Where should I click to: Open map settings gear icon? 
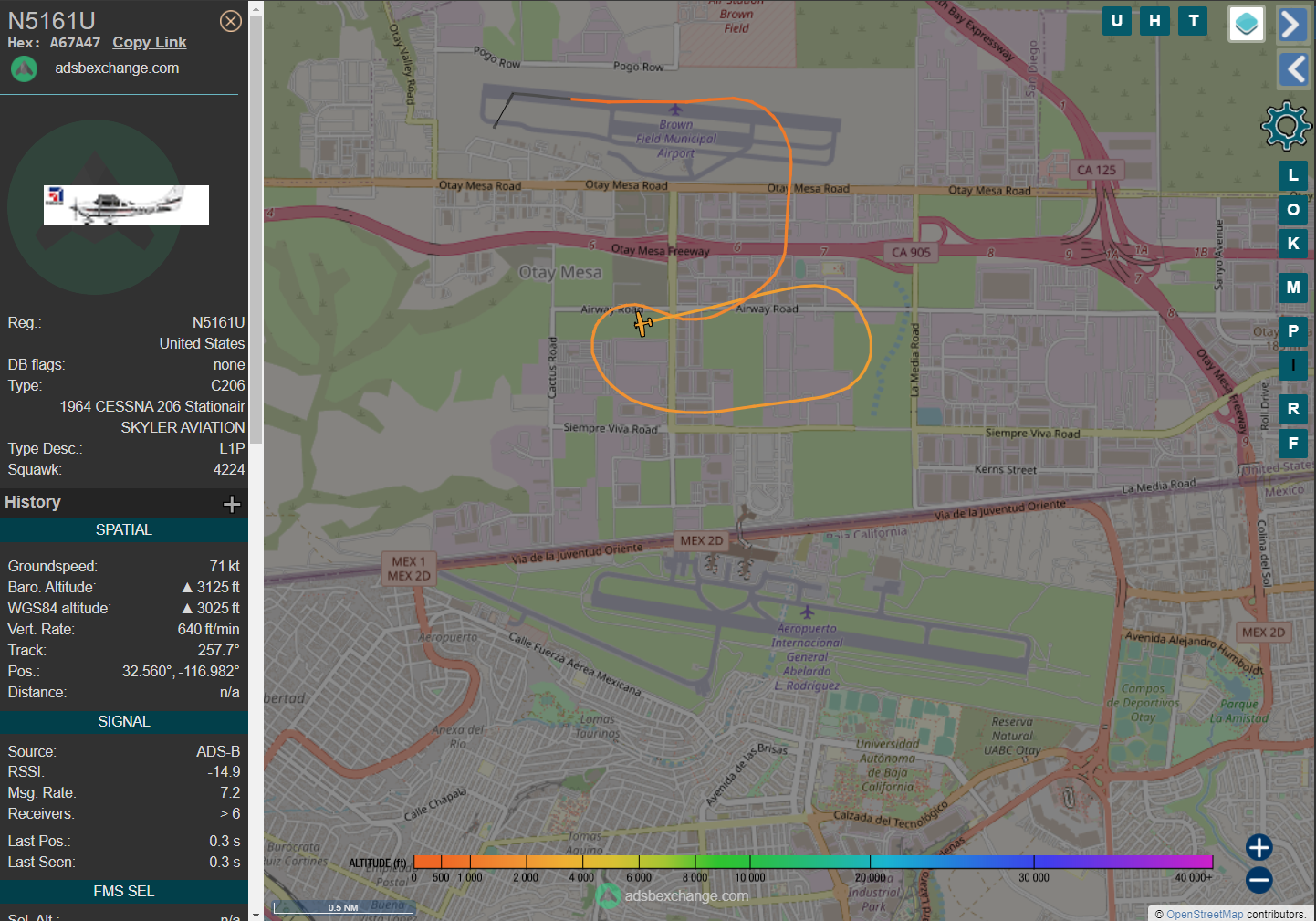(1286, 126)
